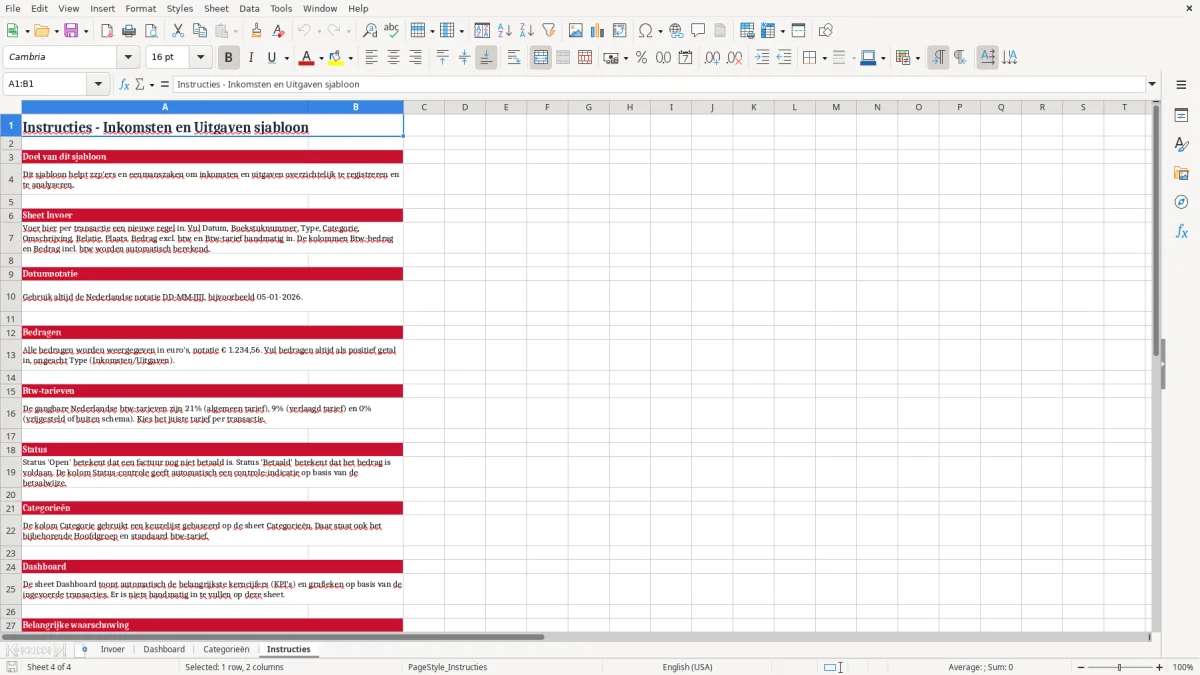Open the Function Wizard by the formula bar
The width and height of the screenshot is (1200, 675).
(125, 84)
